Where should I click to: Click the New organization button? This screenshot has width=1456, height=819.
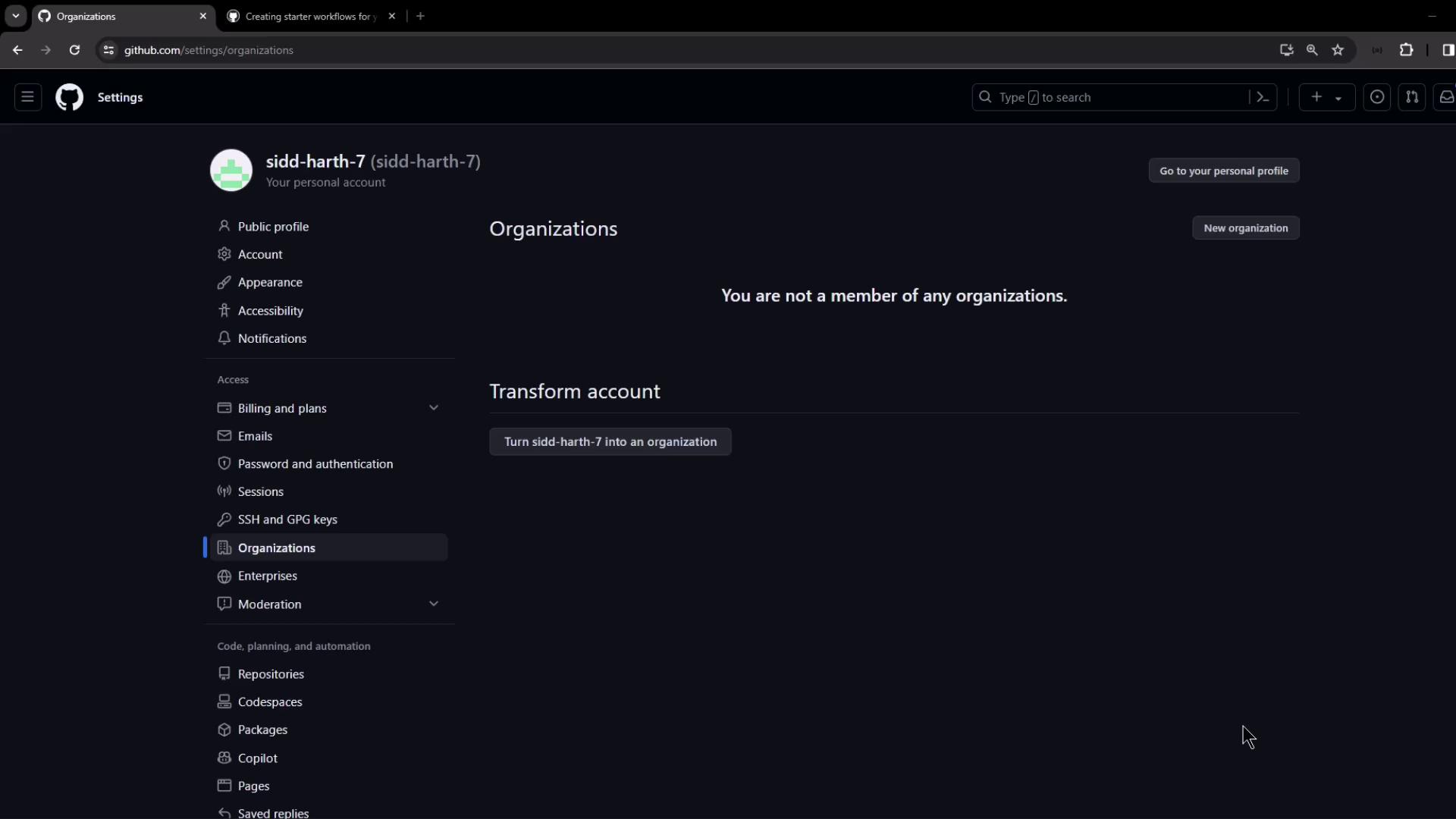(x=1245, y=228)
